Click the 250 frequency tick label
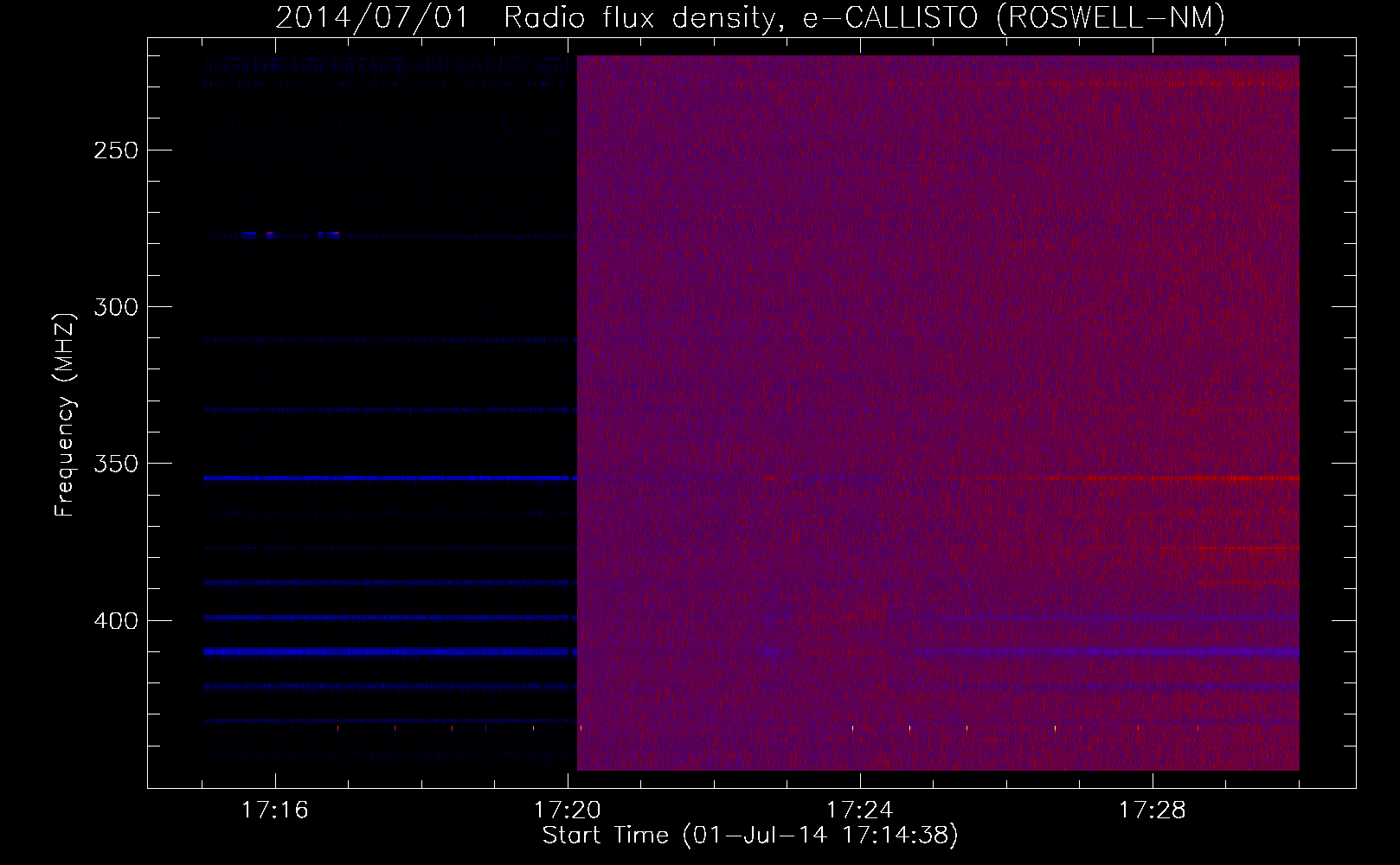The height and width of the screenshot is (865, 1400). (x=116, y=151)
